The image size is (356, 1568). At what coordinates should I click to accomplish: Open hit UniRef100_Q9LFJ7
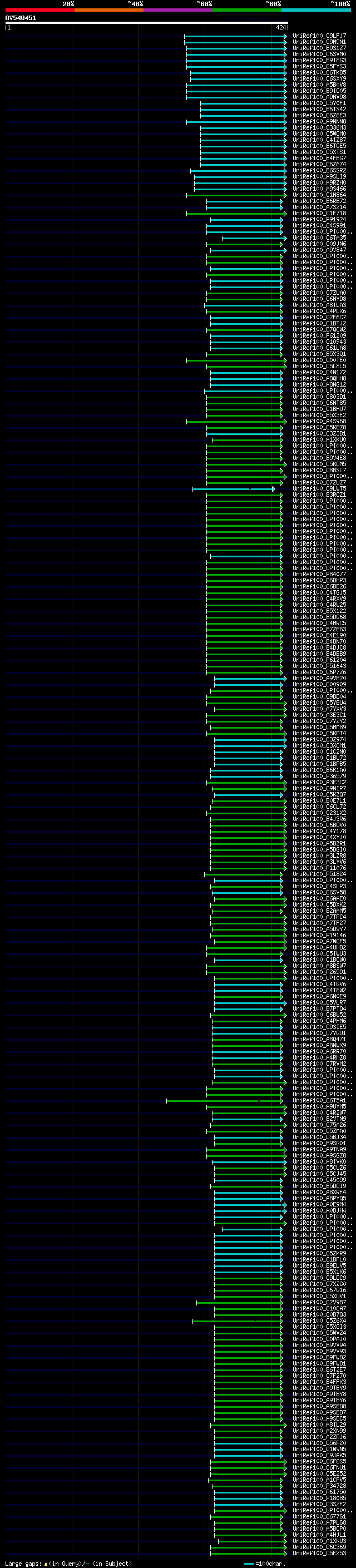(319, 36)
